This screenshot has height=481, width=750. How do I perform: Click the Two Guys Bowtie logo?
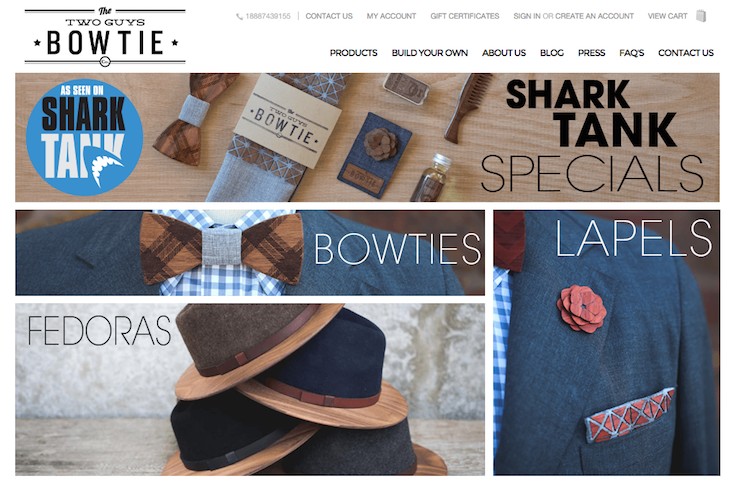pos(105,36)
